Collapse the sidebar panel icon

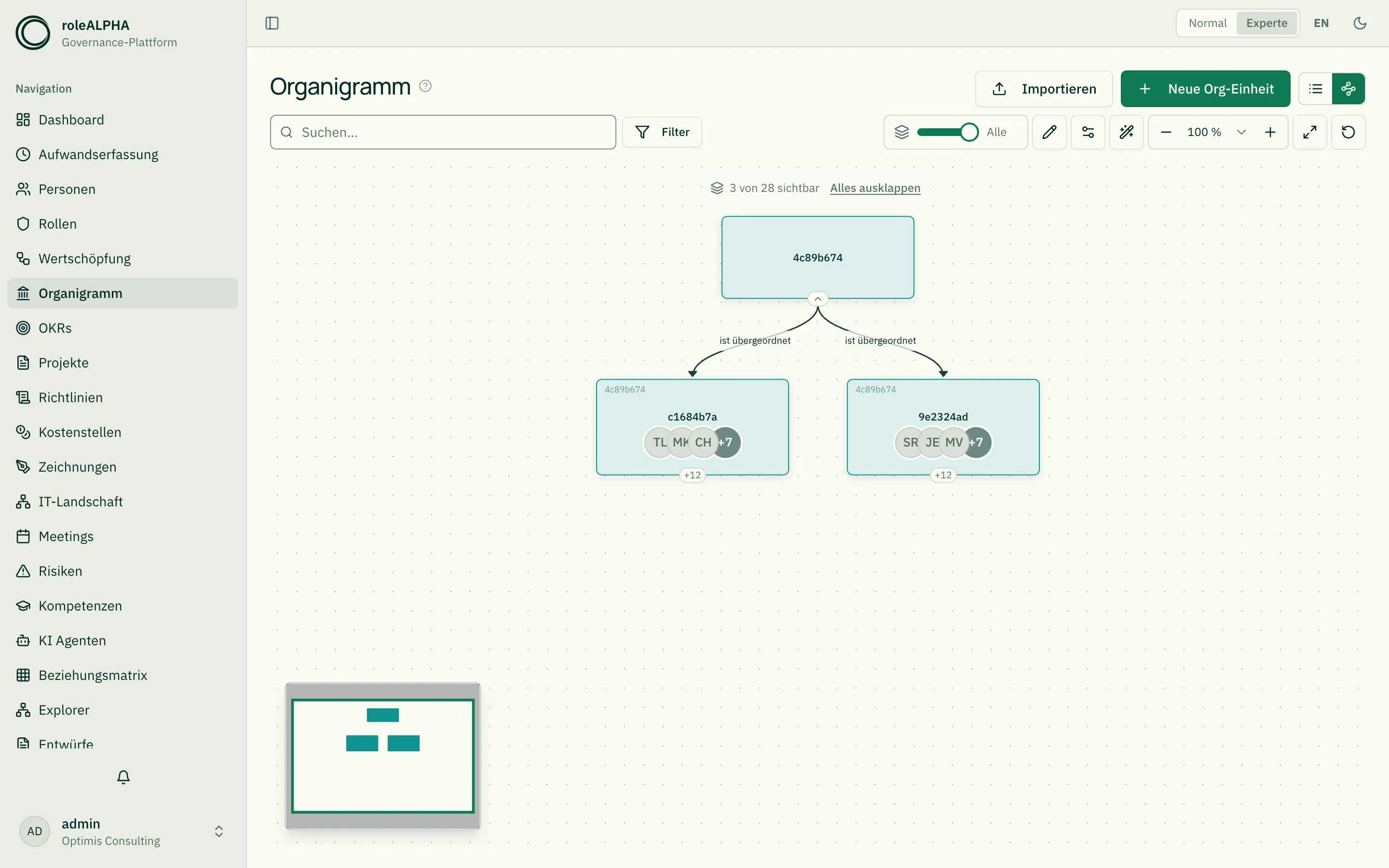[272, 23]
